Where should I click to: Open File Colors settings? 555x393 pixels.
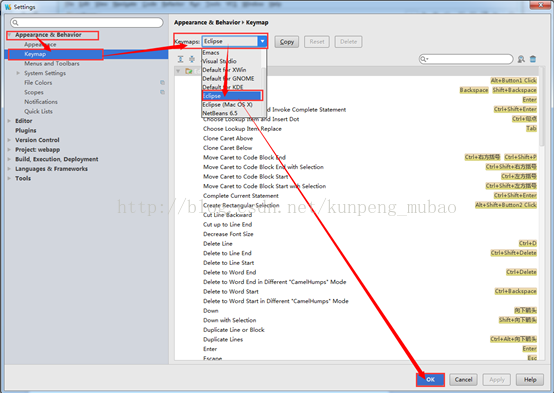38,82
